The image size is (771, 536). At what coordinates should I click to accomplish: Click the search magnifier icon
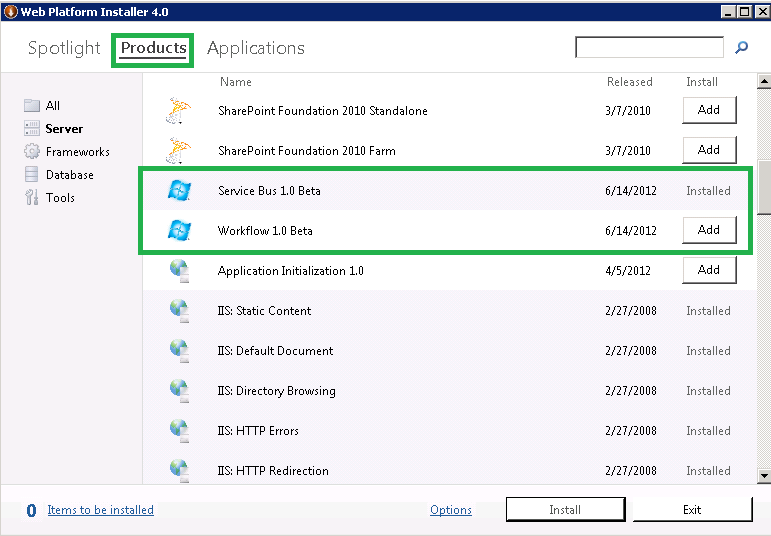pos(741,47)
